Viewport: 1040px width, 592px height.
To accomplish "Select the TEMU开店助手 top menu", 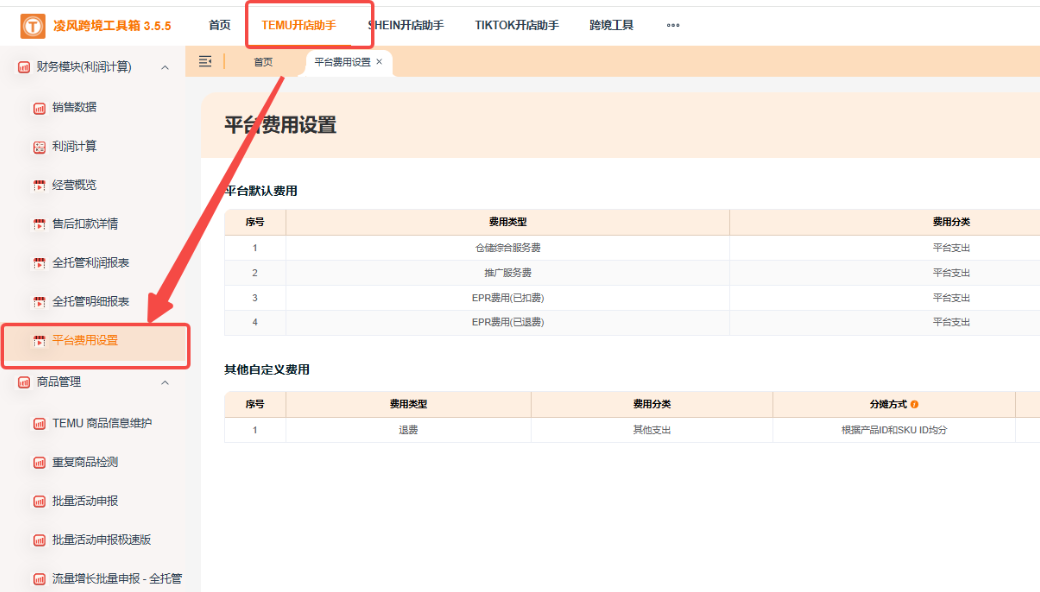I will pos(298,25).
